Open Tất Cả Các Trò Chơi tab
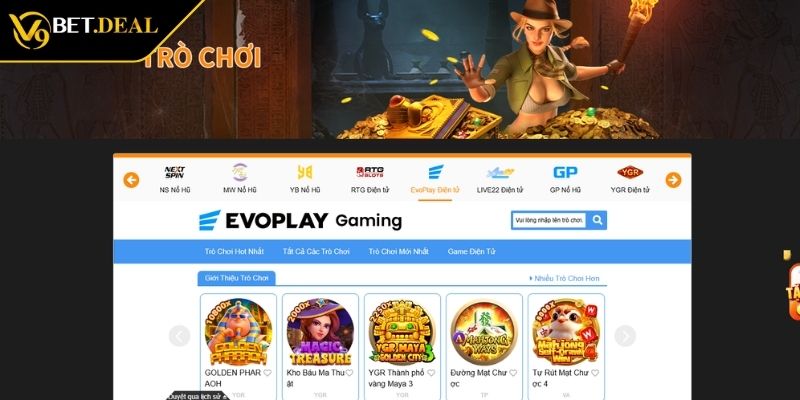This screenshot has height=400, width=800. click(x=316, y=252)
